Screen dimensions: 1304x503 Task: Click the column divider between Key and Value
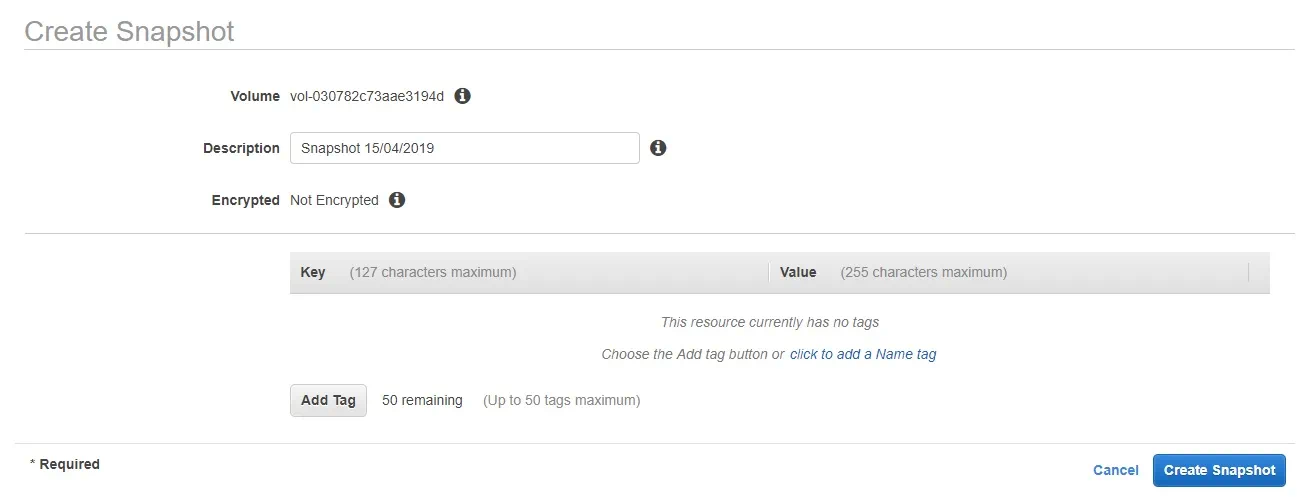tap(768, 272)
